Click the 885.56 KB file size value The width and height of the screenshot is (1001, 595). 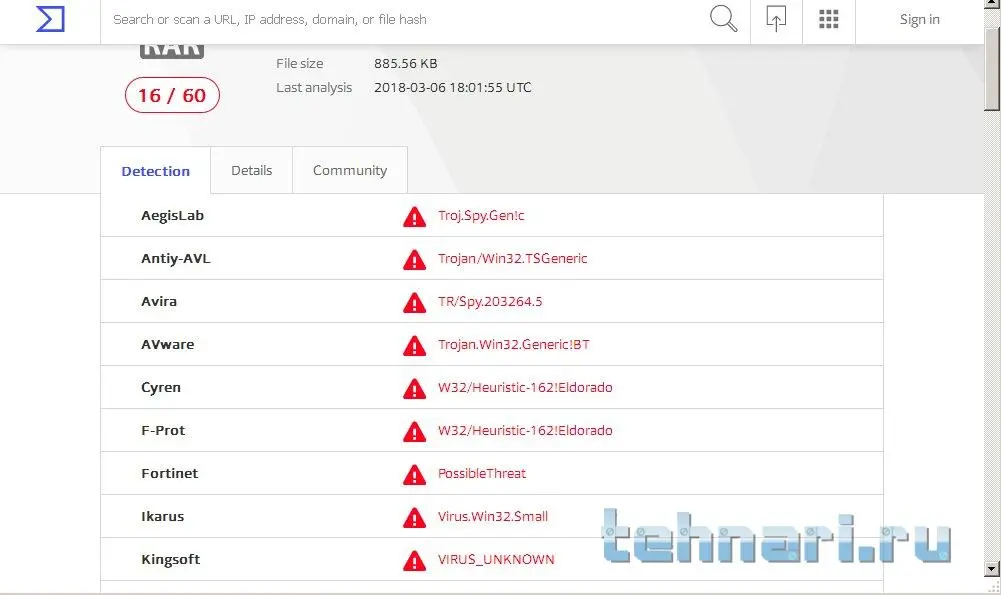(405, 63)
